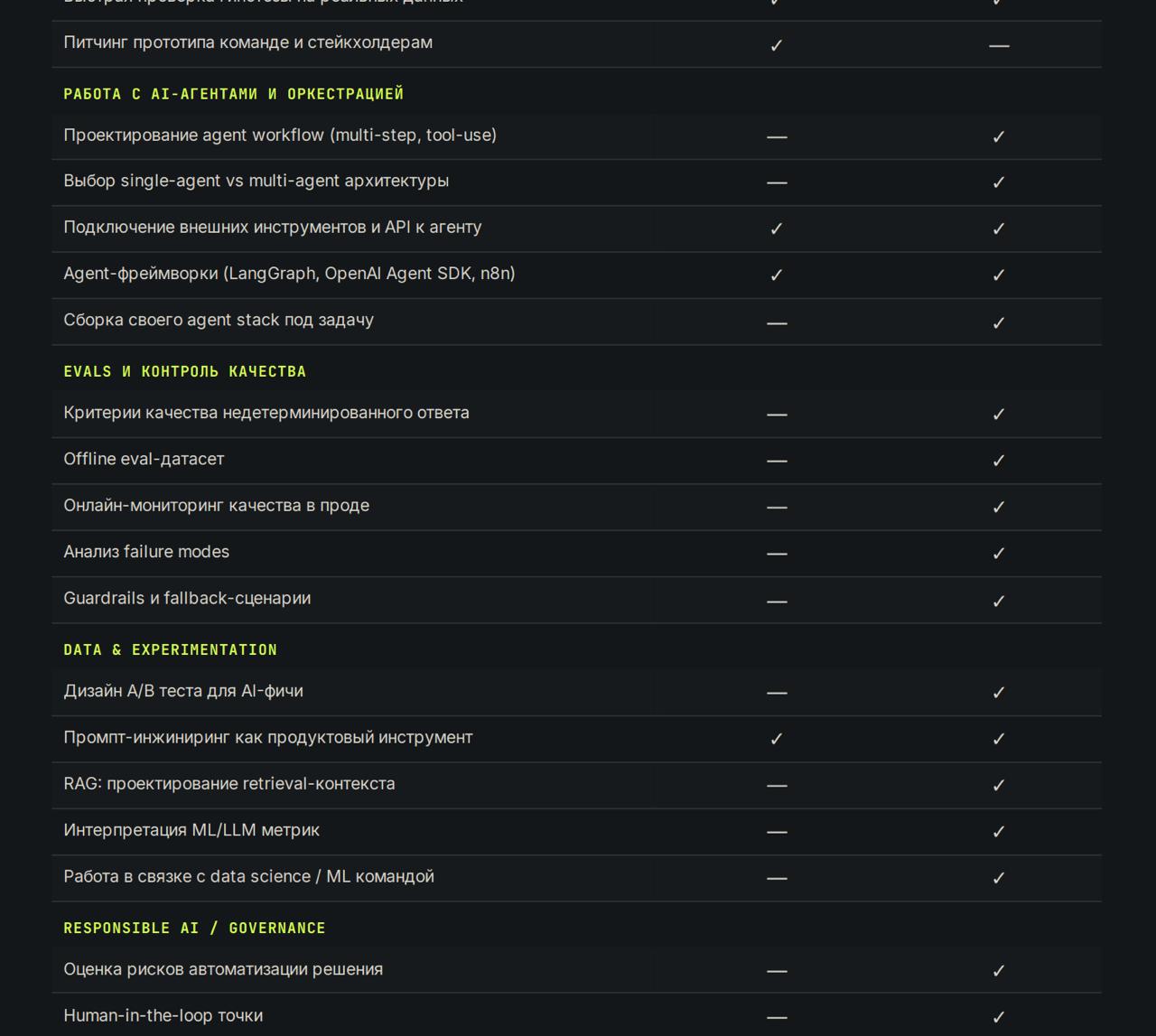Click first checkmark in Промпт-инжиниринг row
The height and width of the screenshot is (1036, 1156).
pyautogui.click(x=777, y=739)
